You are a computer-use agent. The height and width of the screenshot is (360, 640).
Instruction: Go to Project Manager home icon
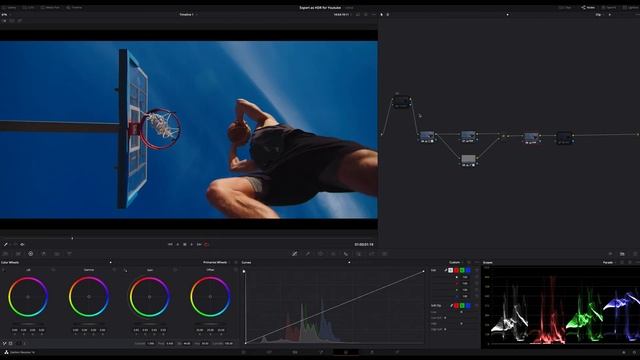624,352
